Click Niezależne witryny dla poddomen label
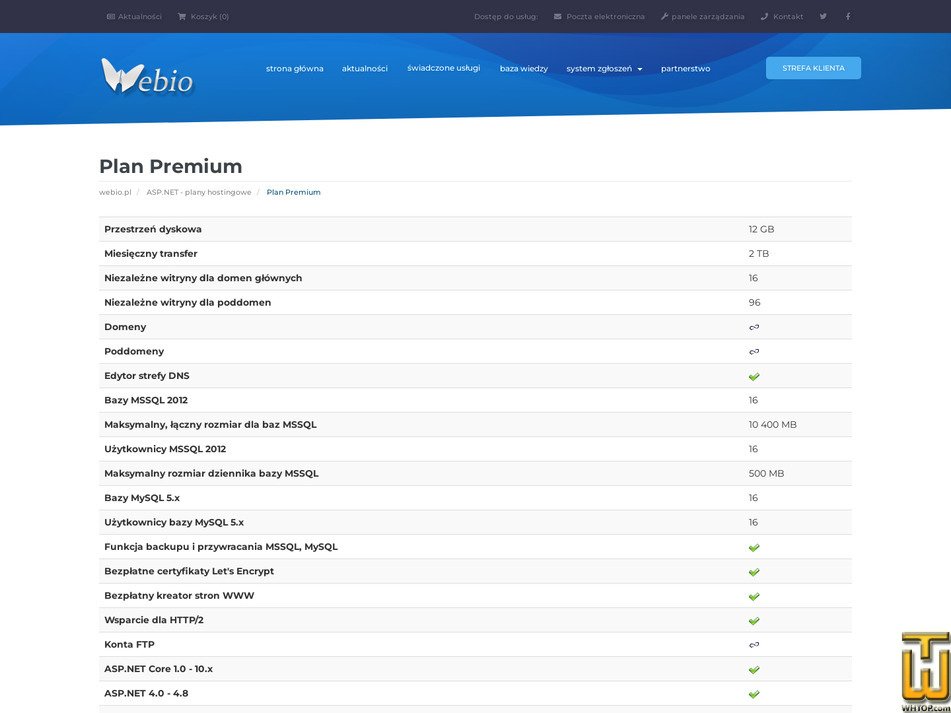This screenshot has width=951, height=713. [x=187, y=303]
